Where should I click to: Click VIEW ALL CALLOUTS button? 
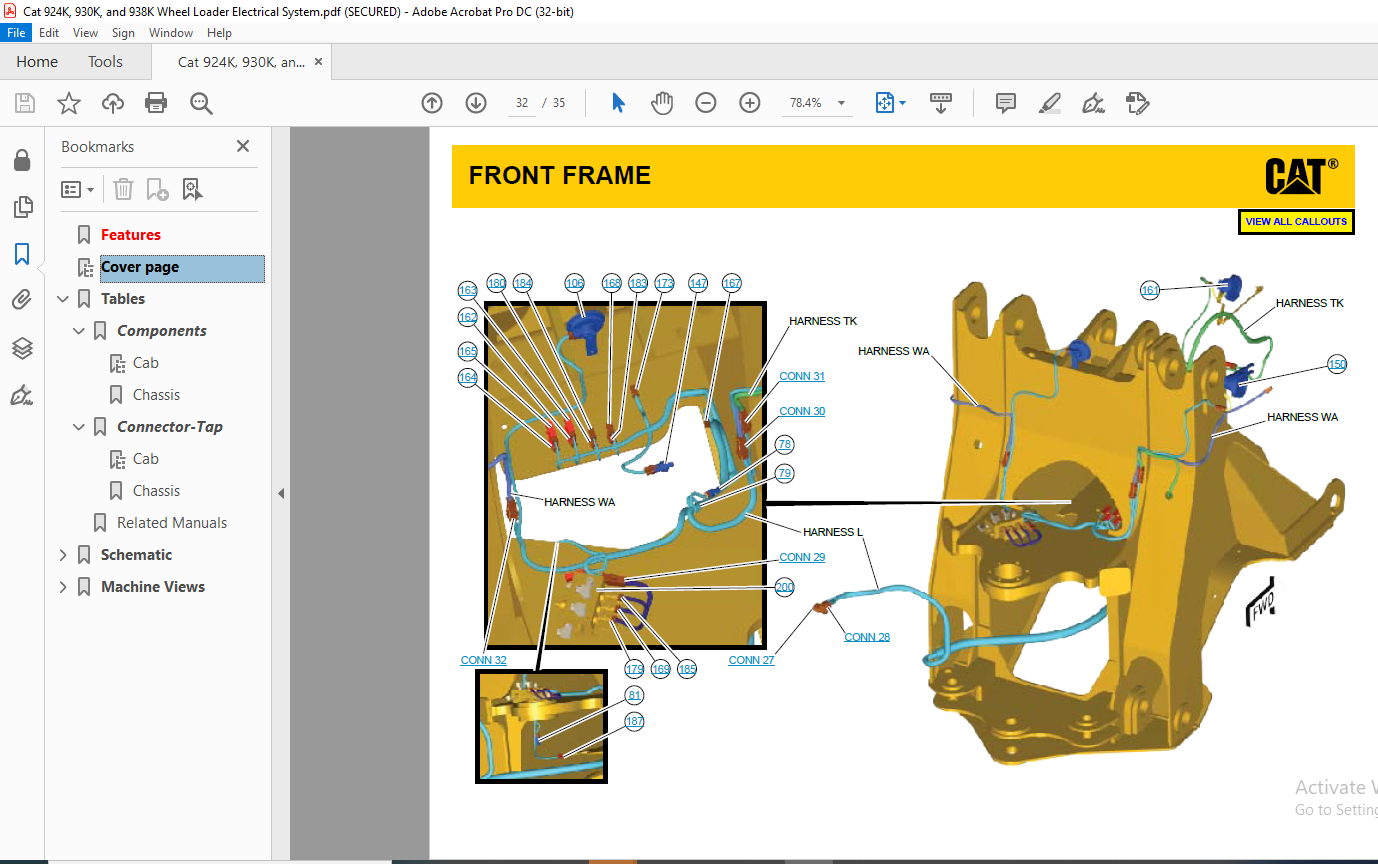click(1296, 222)
